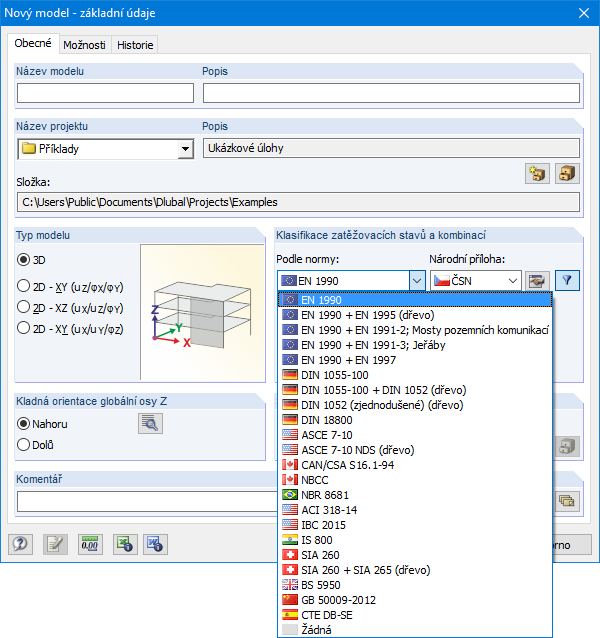Select 2D - XZ (ux/uz/φy) model type
Screen dimensions: 600x638
point(24,307)
